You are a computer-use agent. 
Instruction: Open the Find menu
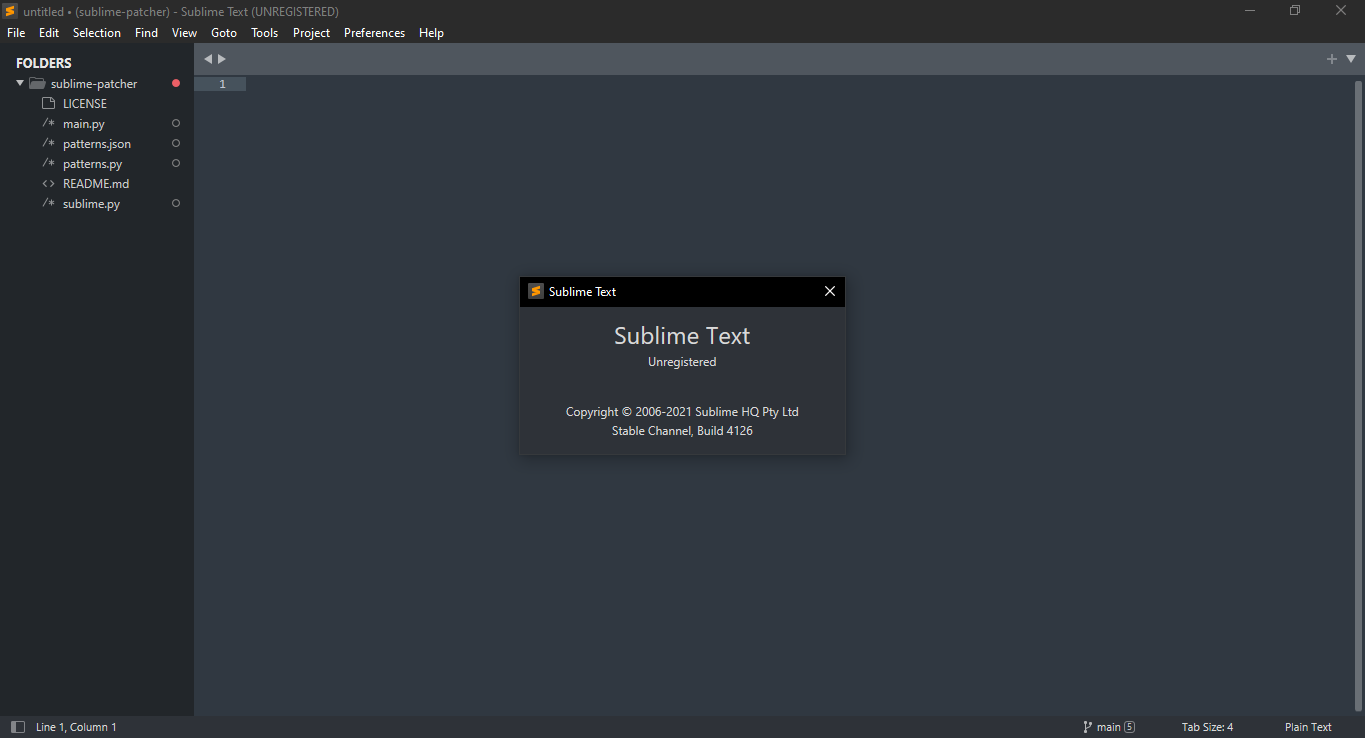(x=146, y=33)
